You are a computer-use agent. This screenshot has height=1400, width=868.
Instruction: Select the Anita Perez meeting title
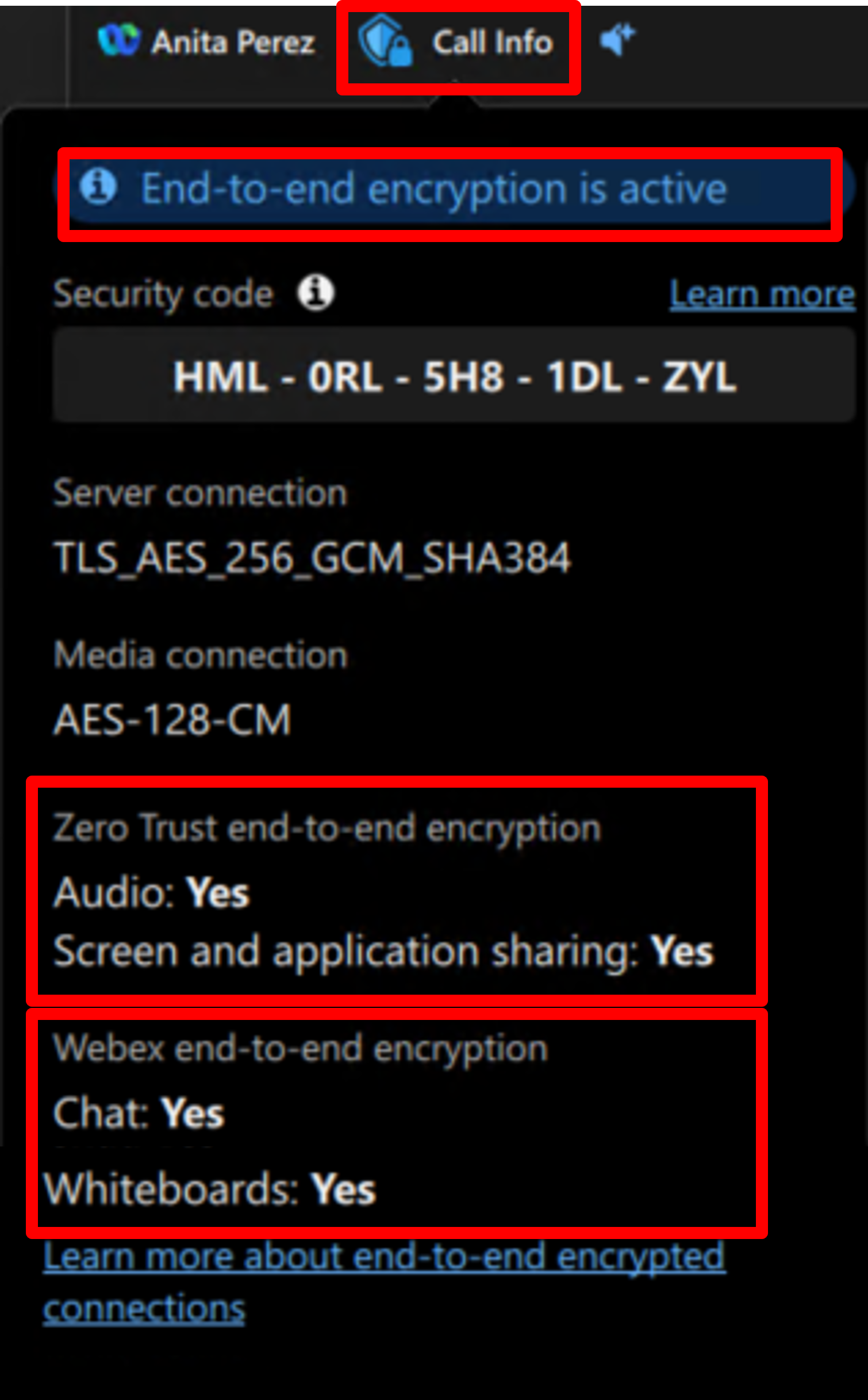pyautogui.click(x=233, y=43)
